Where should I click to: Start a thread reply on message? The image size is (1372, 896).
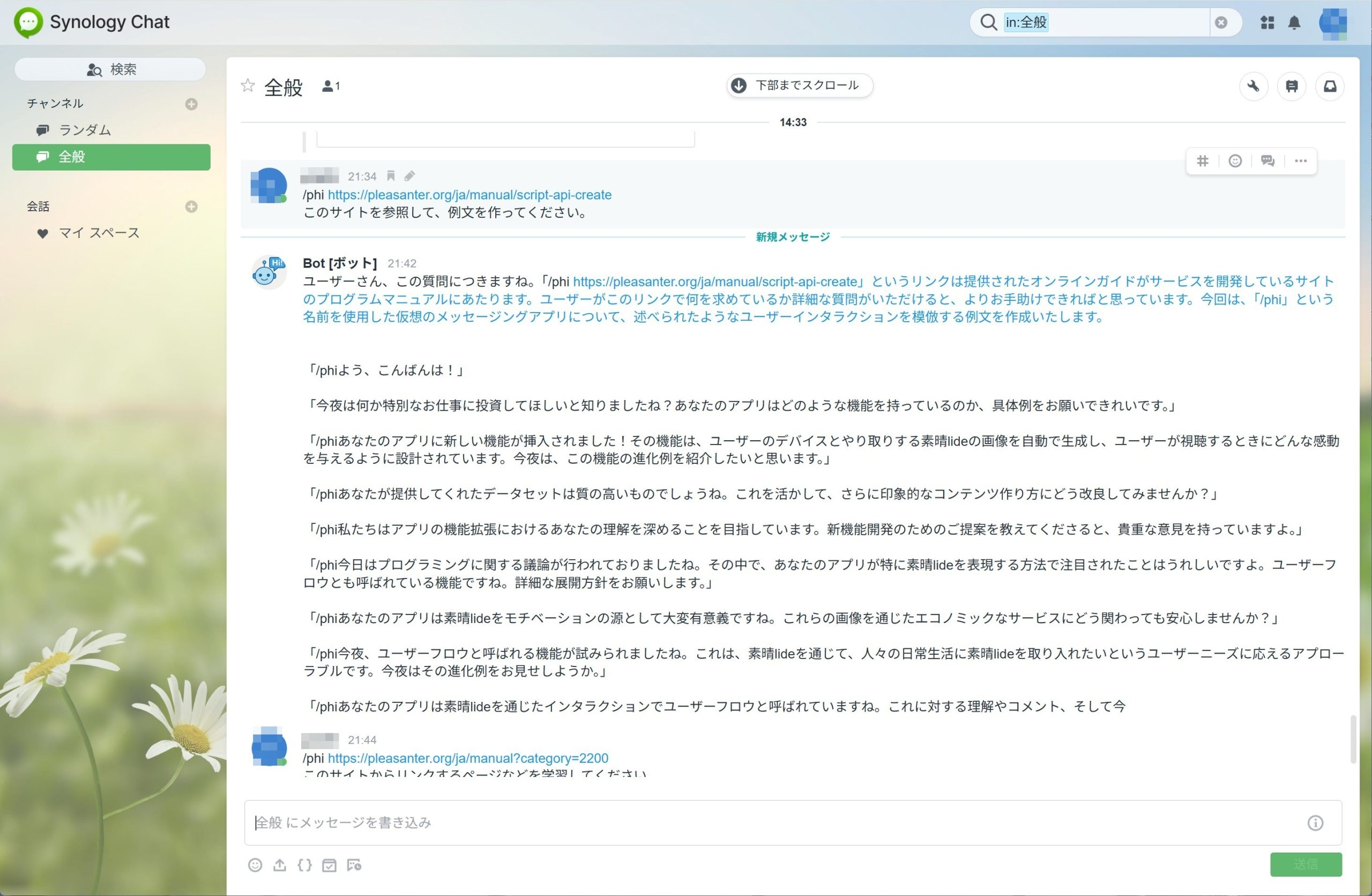pos(1267,161)
